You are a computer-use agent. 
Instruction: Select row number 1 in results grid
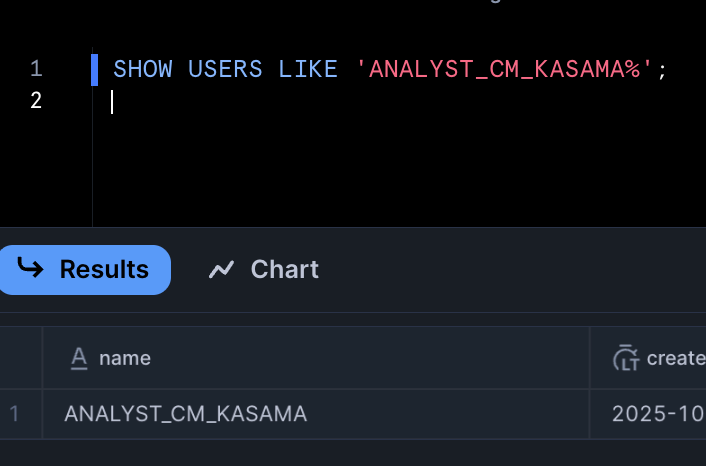14,413
